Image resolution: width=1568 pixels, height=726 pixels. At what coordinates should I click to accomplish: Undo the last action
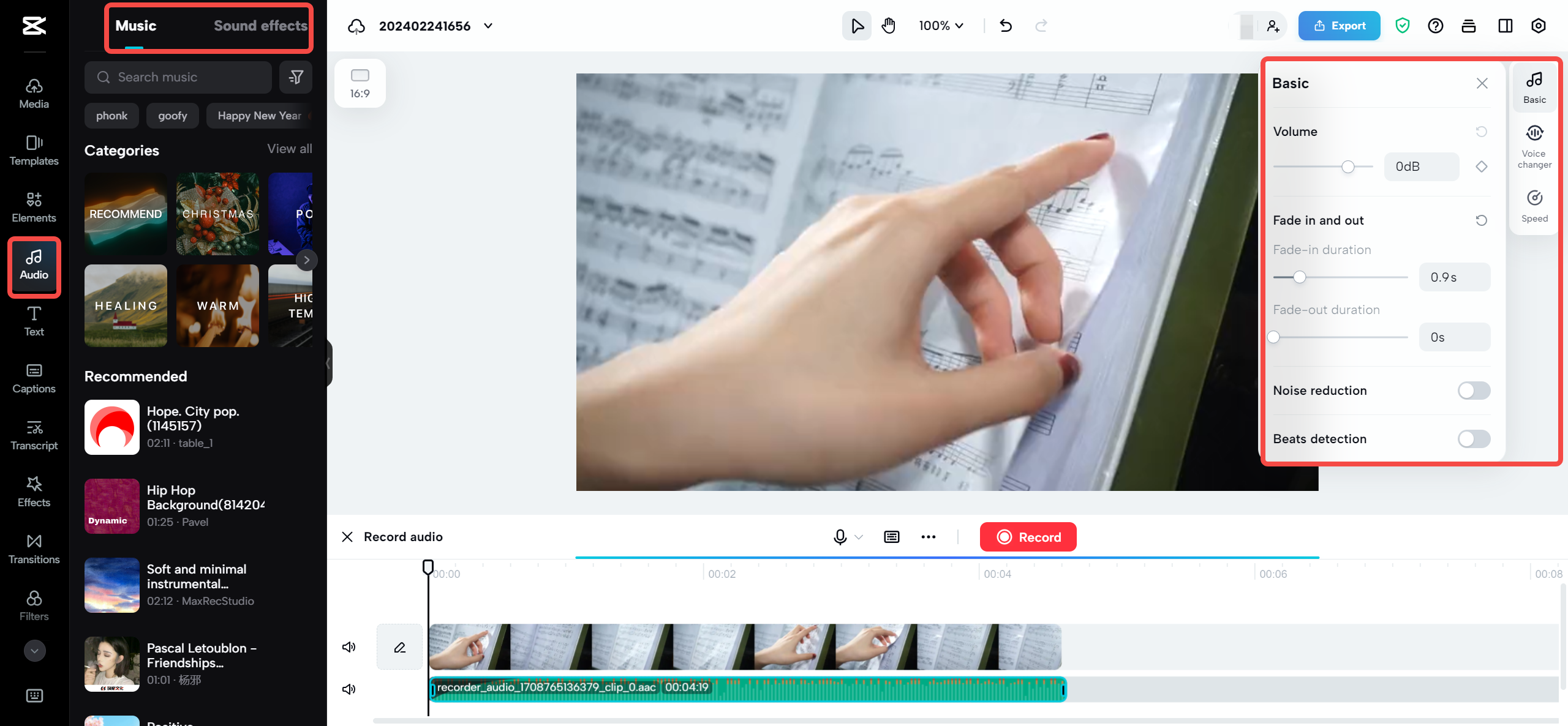[1005, 26]
